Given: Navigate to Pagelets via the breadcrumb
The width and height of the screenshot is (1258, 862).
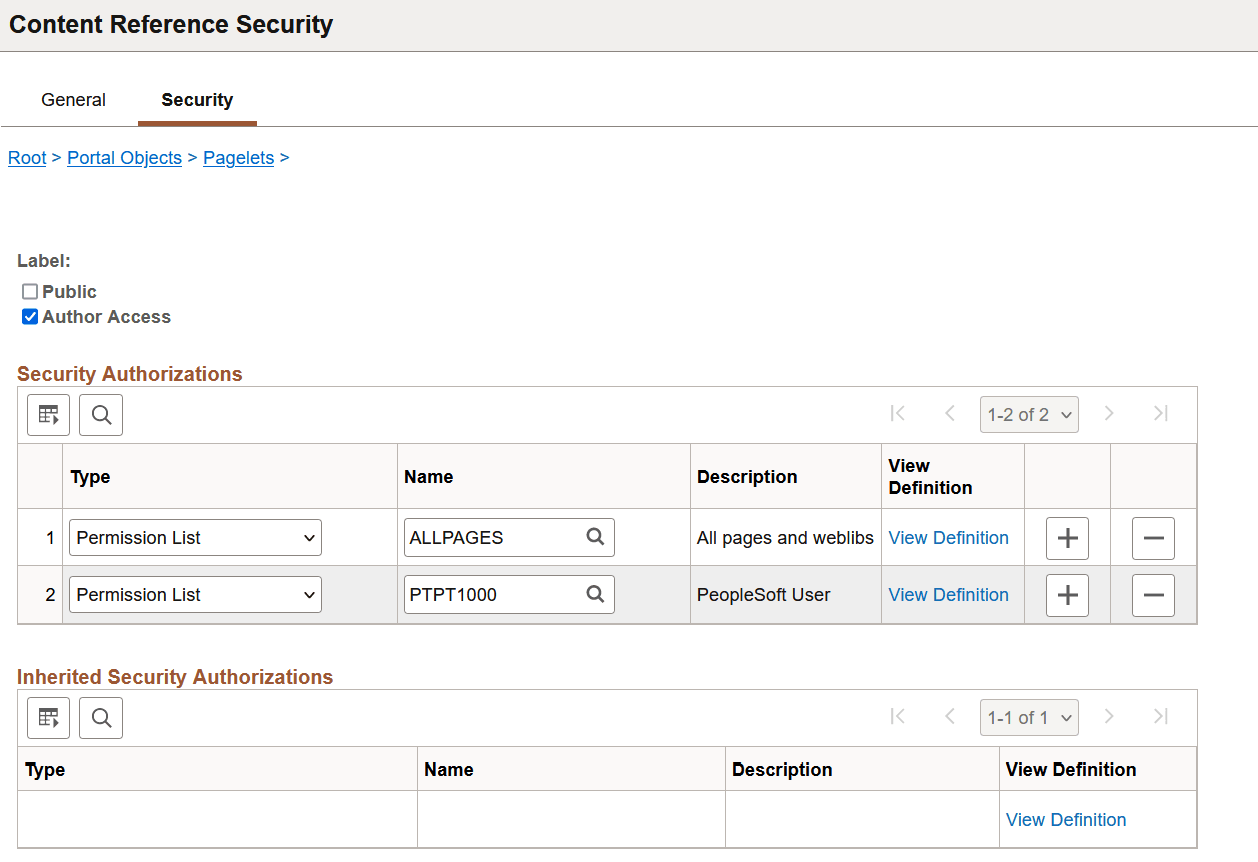Looking at the screenshot, I should pos(238,158).
